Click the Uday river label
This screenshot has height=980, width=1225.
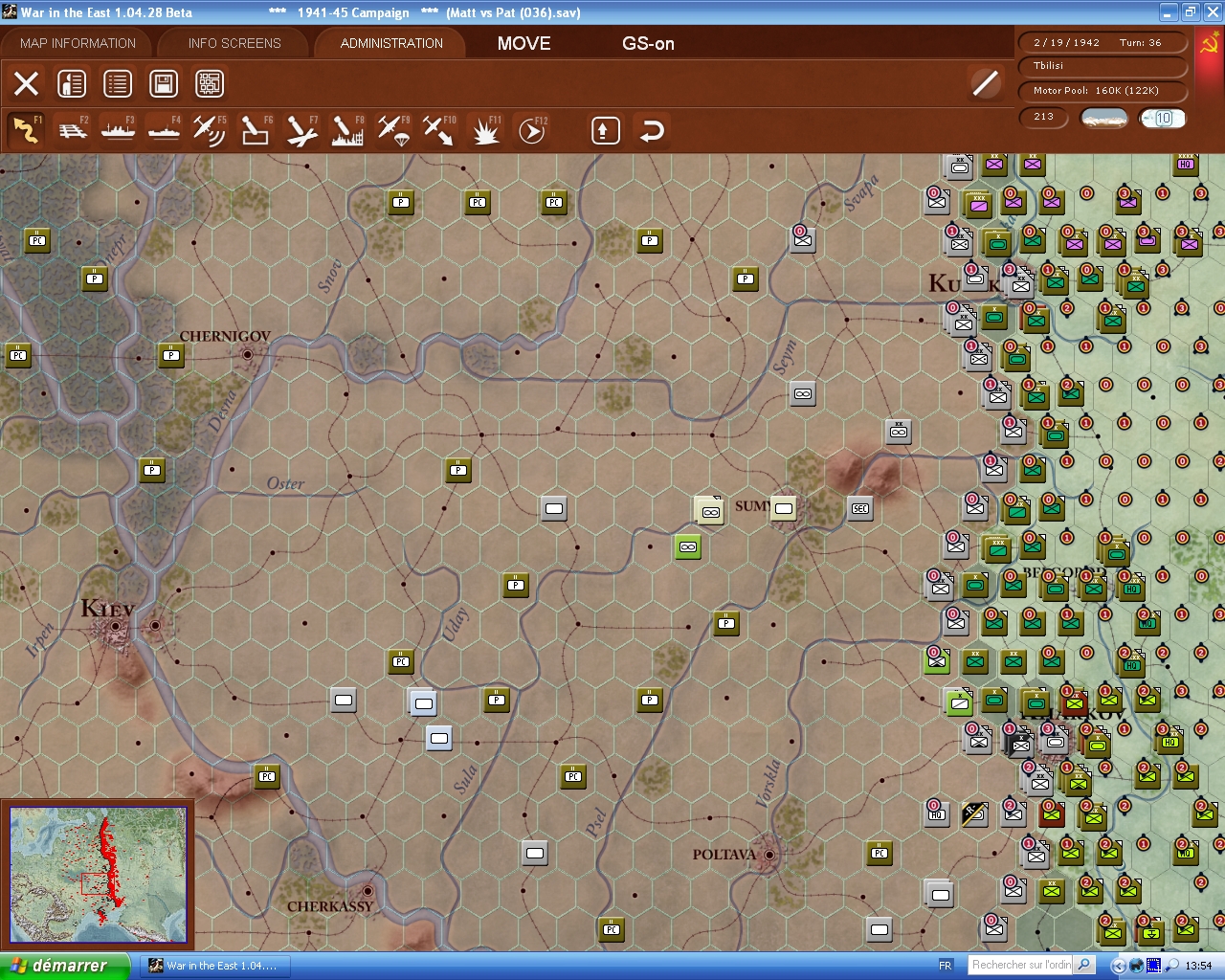(456, 624)
